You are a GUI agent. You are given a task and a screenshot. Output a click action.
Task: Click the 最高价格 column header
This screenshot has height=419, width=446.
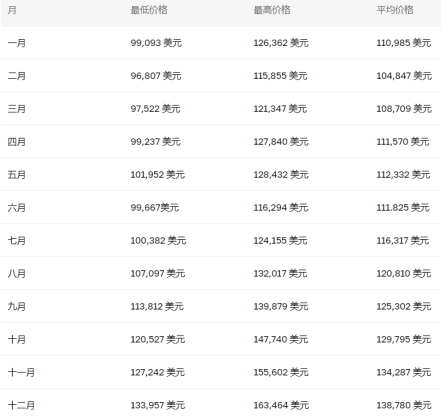[x=272, y=10]
